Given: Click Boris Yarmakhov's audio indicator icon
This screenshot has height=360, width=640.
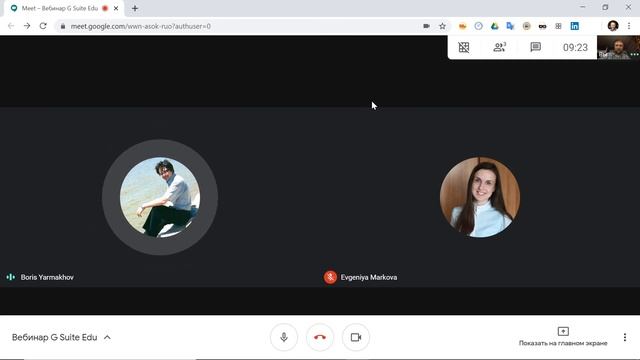Looking at the screenshot, I should [11, 277].
